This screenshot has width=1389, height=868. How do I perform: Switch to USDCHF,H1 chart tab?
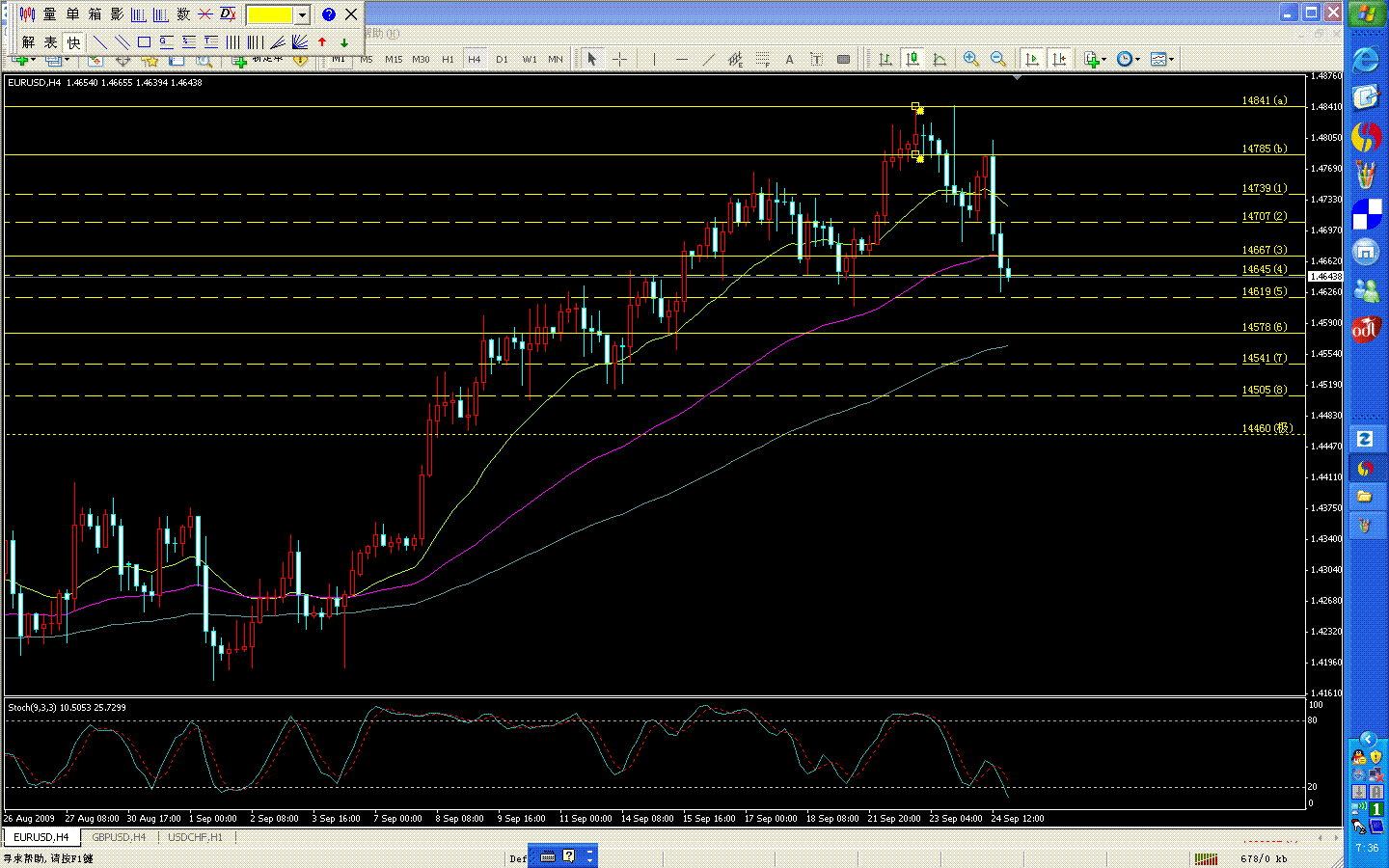[x=195, y=837]
